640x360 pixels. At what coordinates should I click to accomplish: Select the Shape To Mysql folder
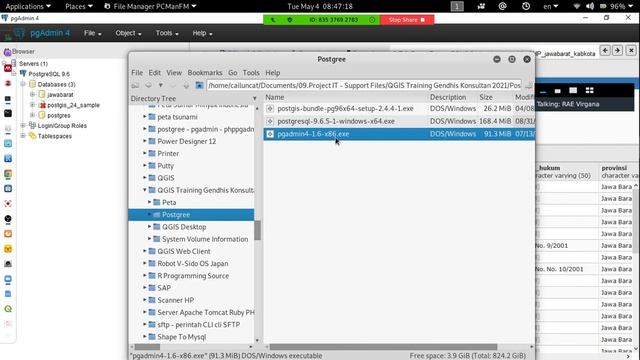(x=182, y=337)
